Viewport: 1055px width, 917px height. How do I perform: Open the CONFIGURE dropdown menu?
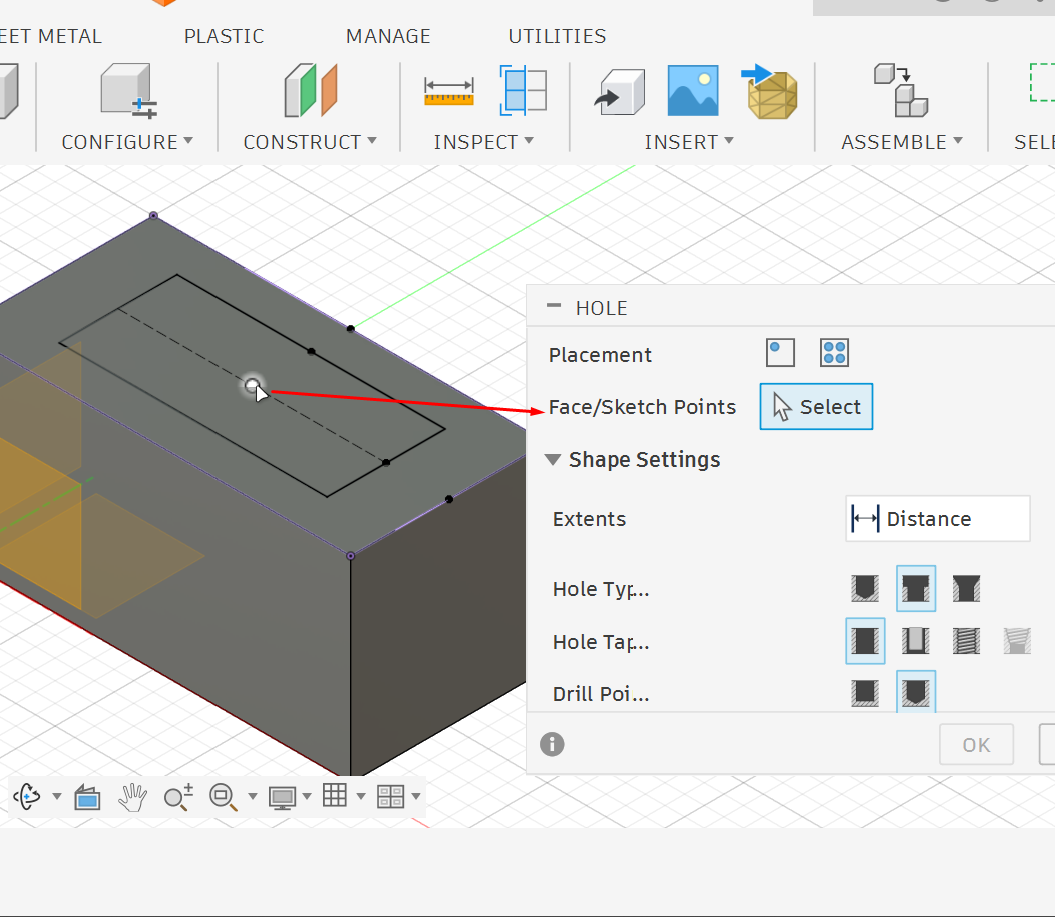pos(127,142)
